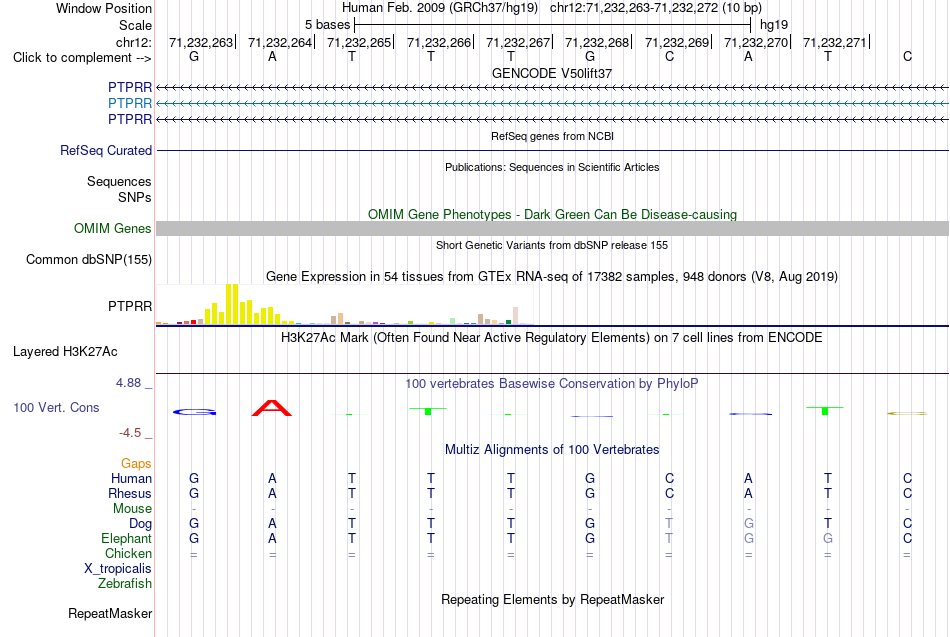Click the Layered H3K27Ac label
Screen dimensions: 950x637
click(x=65, y=352)
